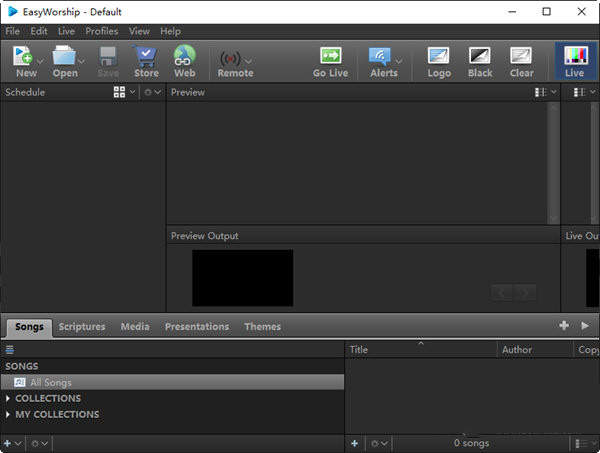Image resolution: width=600 pixels, height=453 pixels.
Task: Open the Store toolbar icon
Action: pyautogui.click(x=146, y=58)
